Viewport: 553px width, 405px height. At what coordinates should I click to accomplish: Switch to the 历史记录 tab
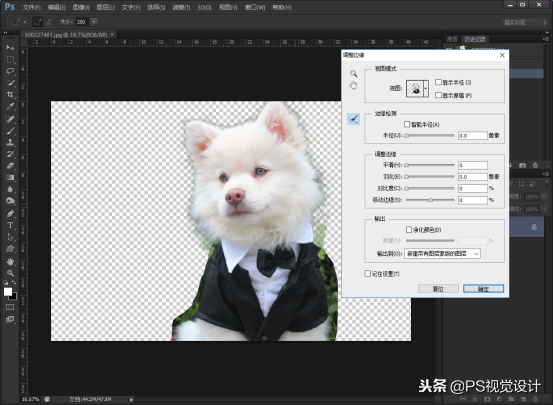click(475, 39)
